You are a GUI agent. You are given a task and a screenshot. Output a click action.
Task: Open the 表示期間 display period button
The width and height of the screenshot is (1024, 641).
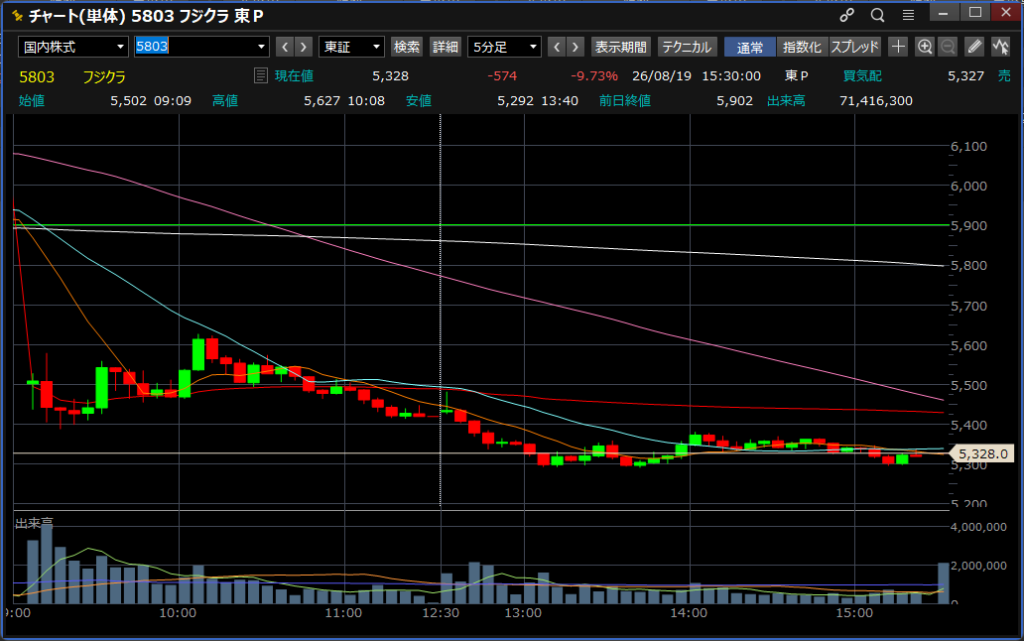click(x=620, y=47)
